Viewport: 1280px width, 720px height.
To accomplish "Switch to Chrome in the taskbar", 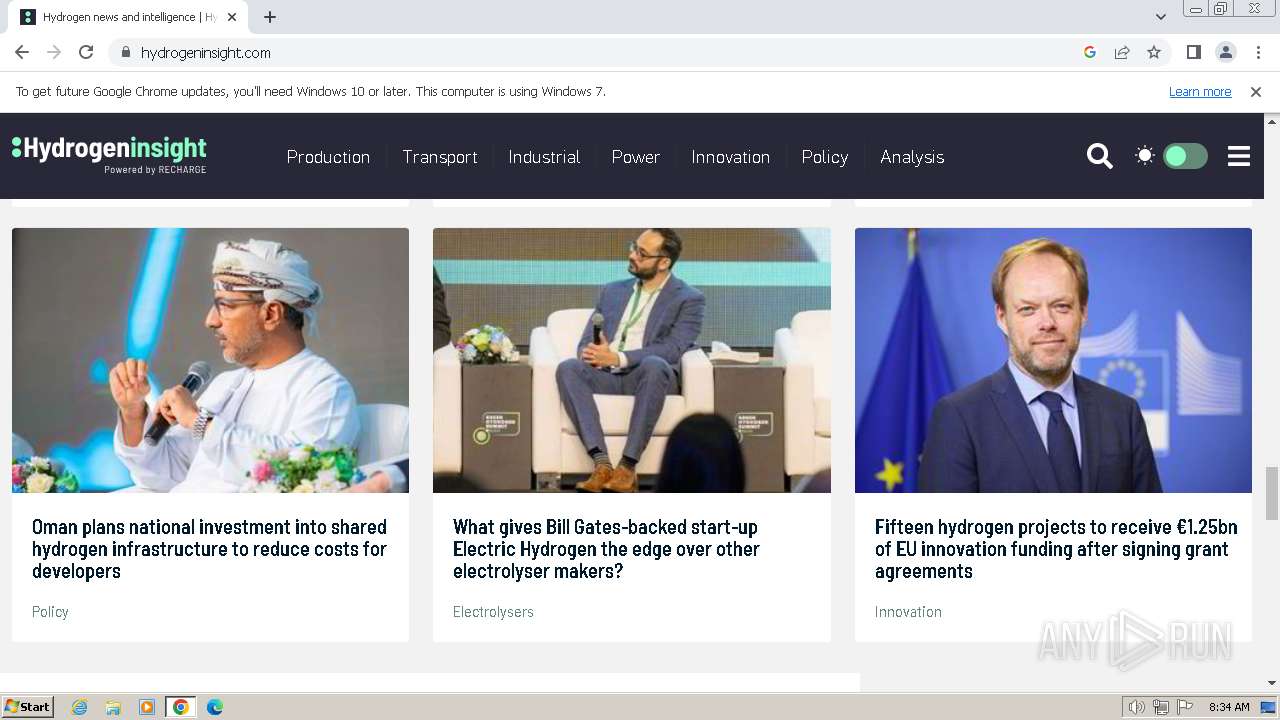I will pyautogui.click(x=181, y=707).
